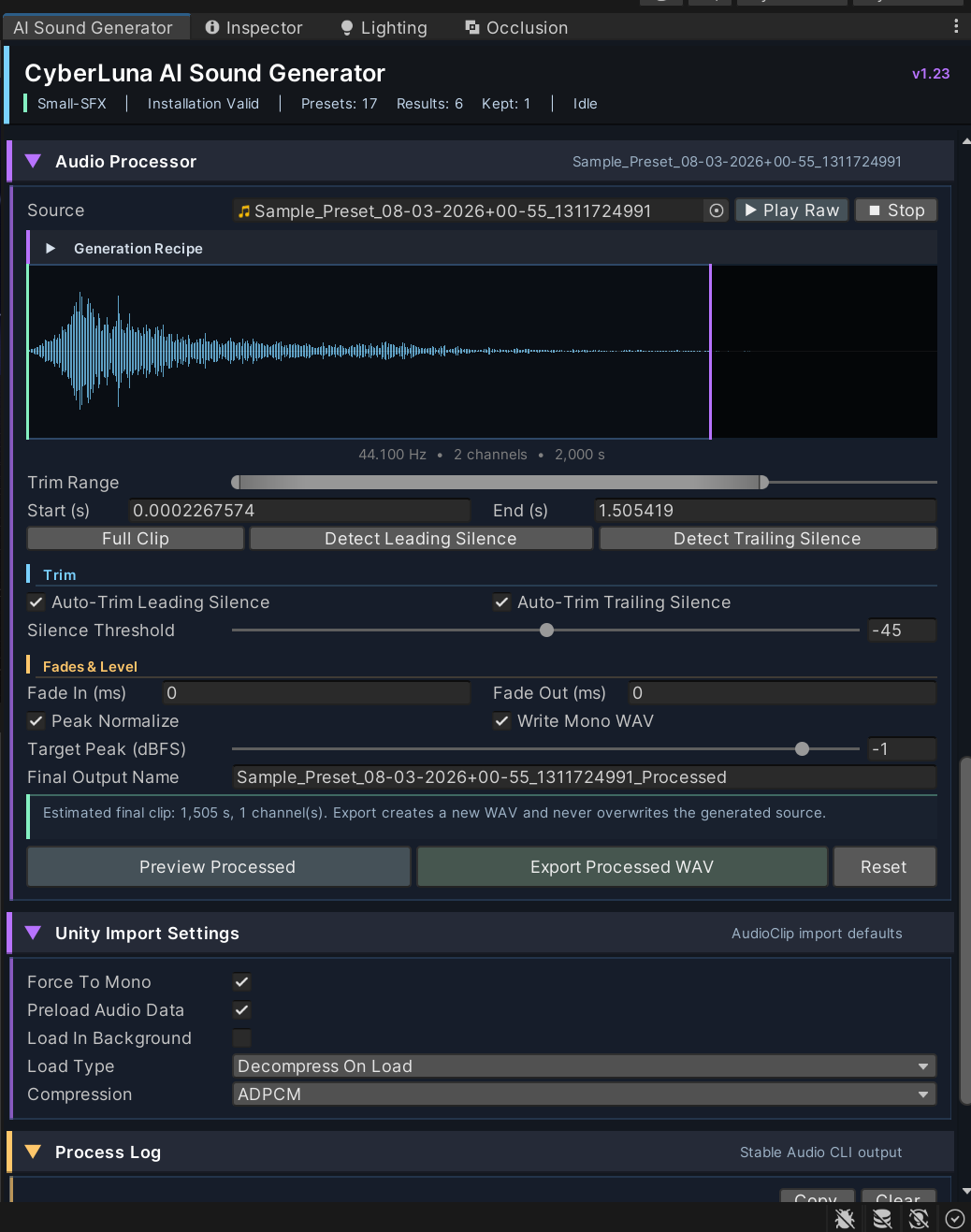971x1232 pixels.
Task: Click the "Small-SFX" status label
Action: click(x=72, y=104)
